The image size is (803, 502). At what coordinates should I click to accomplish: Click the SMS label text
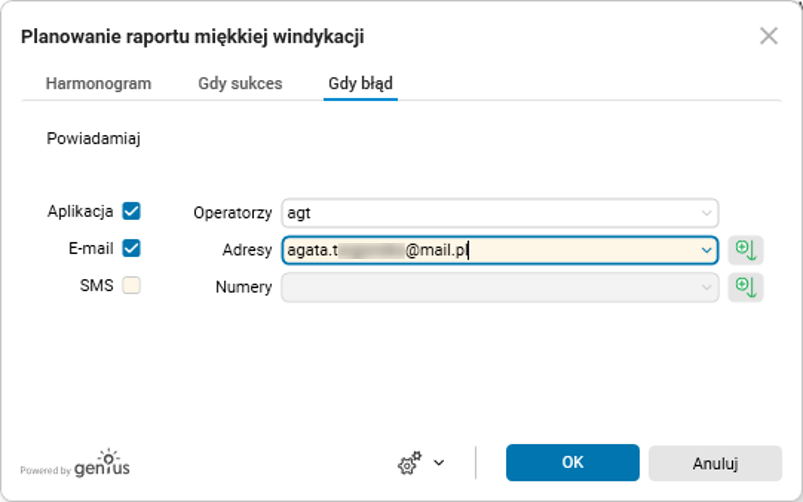click(x=96, y=285)
